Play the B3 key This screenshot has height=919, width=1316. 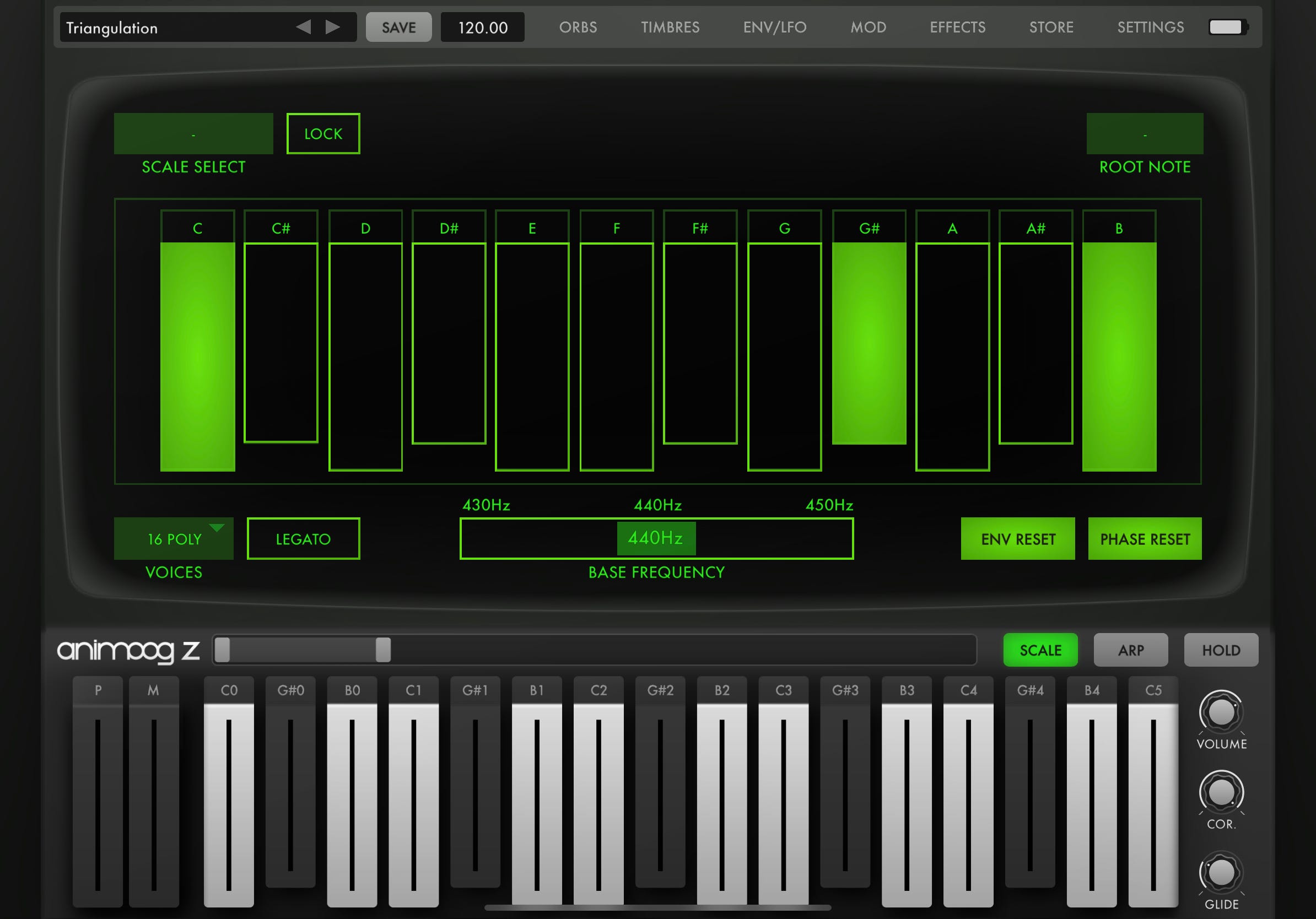click(907, 792)
